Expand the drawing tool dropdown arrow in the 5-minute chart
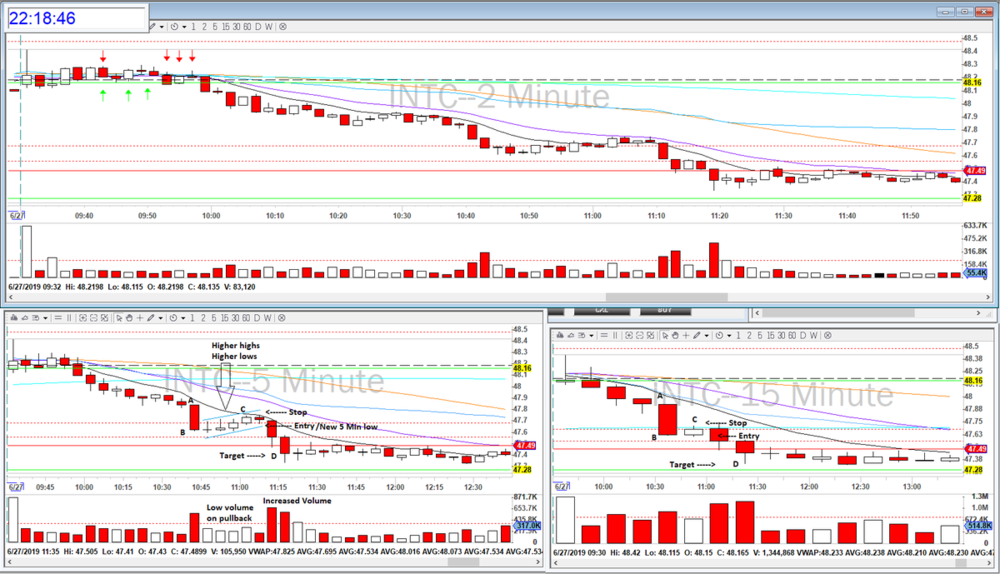This screenshot has height=574, width=1000. [161, 318]
